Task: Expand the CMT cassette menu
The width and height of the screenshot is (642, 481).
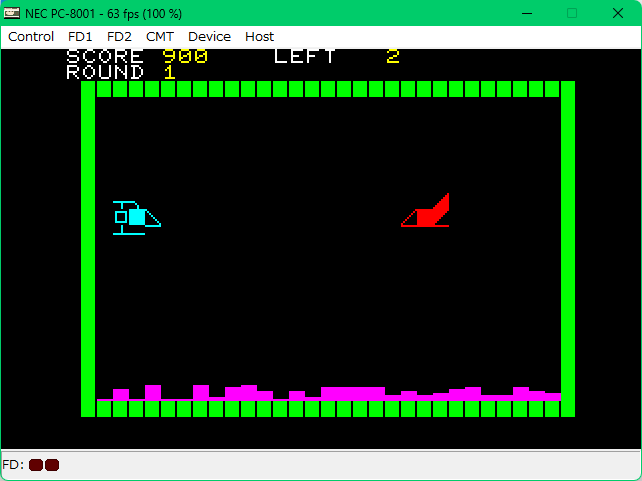Action: tap(160, 36)
